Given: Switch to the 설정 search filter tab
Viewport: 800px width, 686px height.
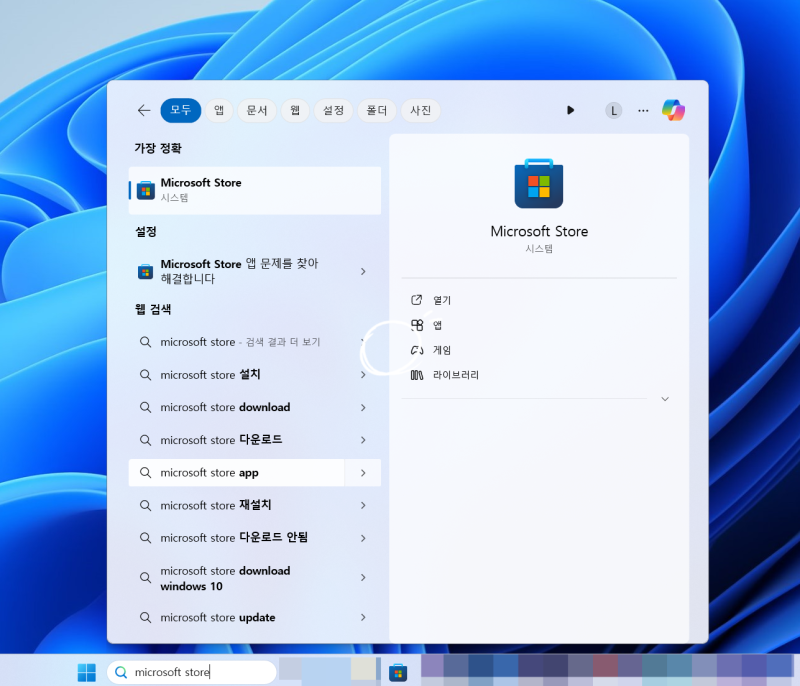Looking at the screenshot, I should tap(333, 110).
